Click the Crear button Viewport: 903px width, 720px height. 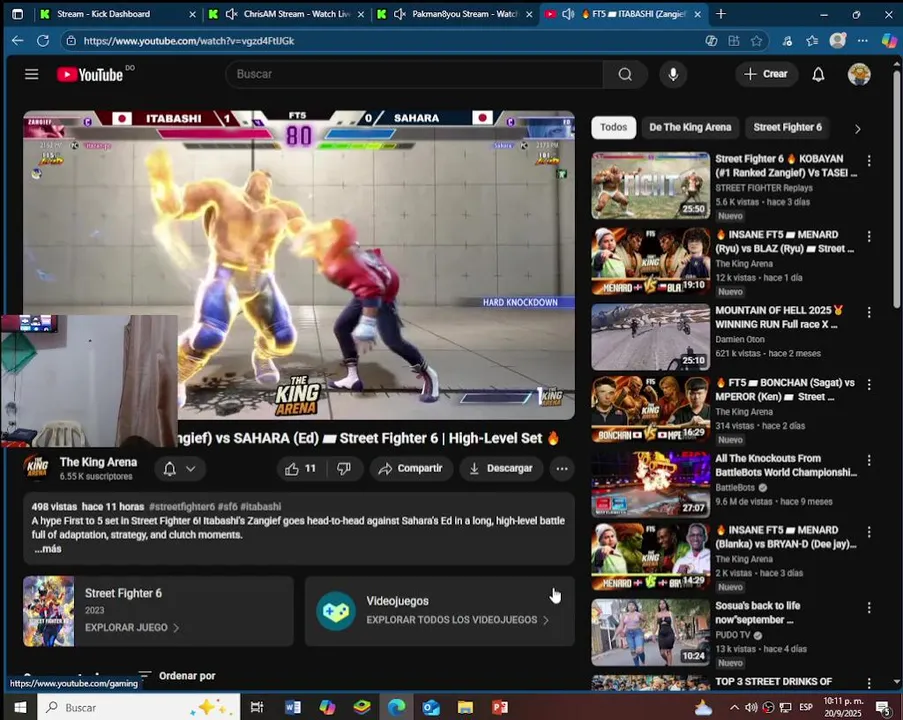tap(766, 74)
